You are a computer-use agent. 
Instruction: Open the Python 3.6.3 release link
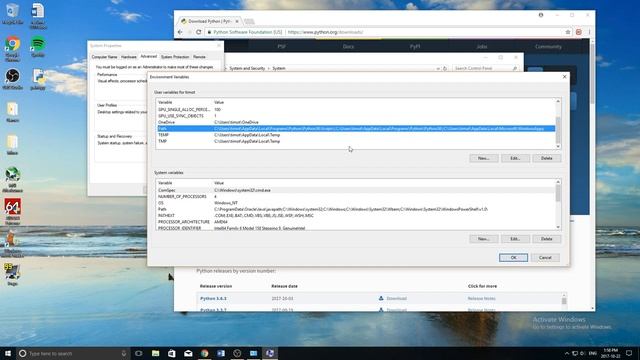pyautogui.click(x=213, y=298)
